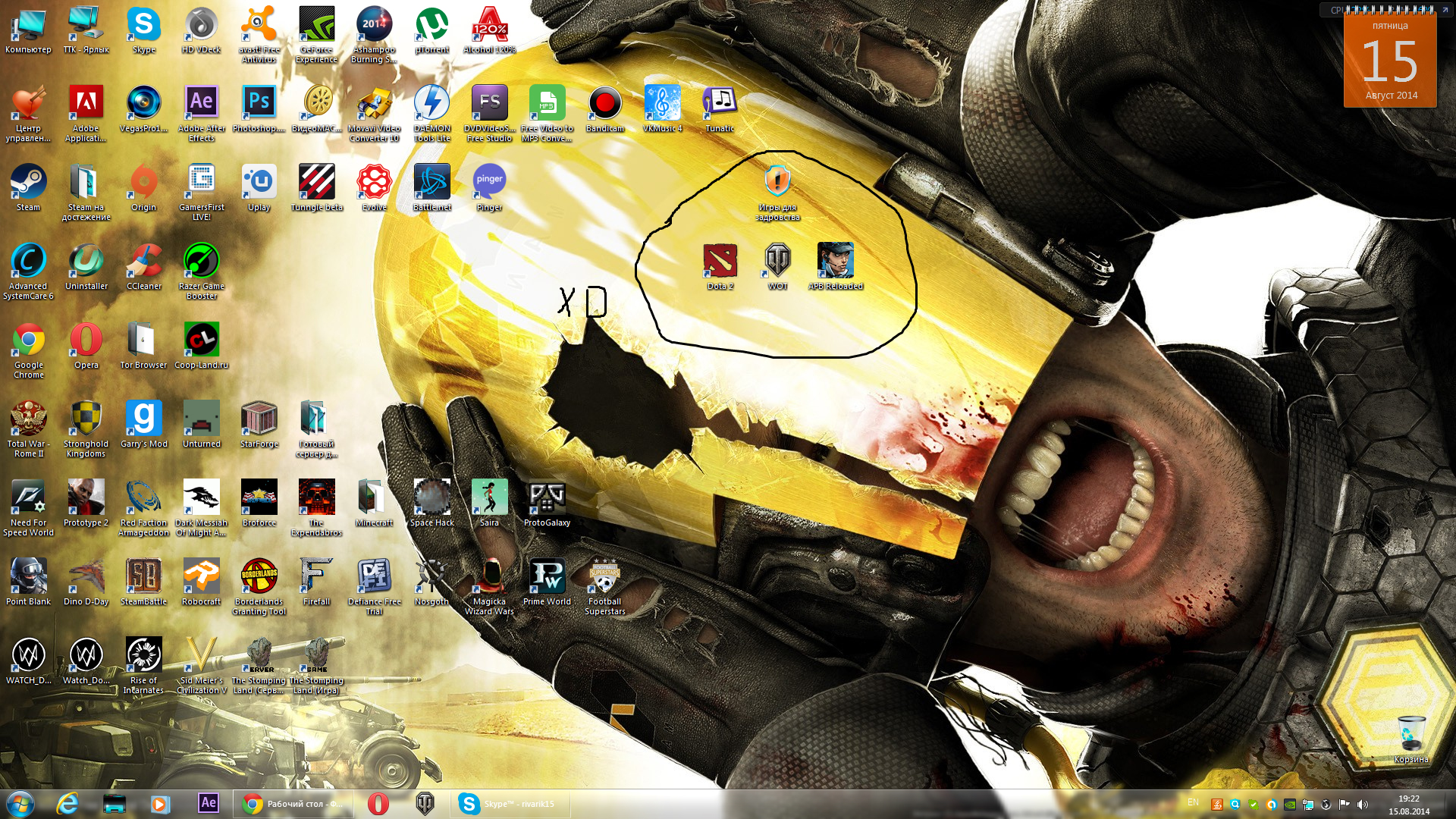Launch Garry's Mod desktop shortcut
Image resolution: width=1456 pixels, height=819 pixels.
tap(143, 424)
